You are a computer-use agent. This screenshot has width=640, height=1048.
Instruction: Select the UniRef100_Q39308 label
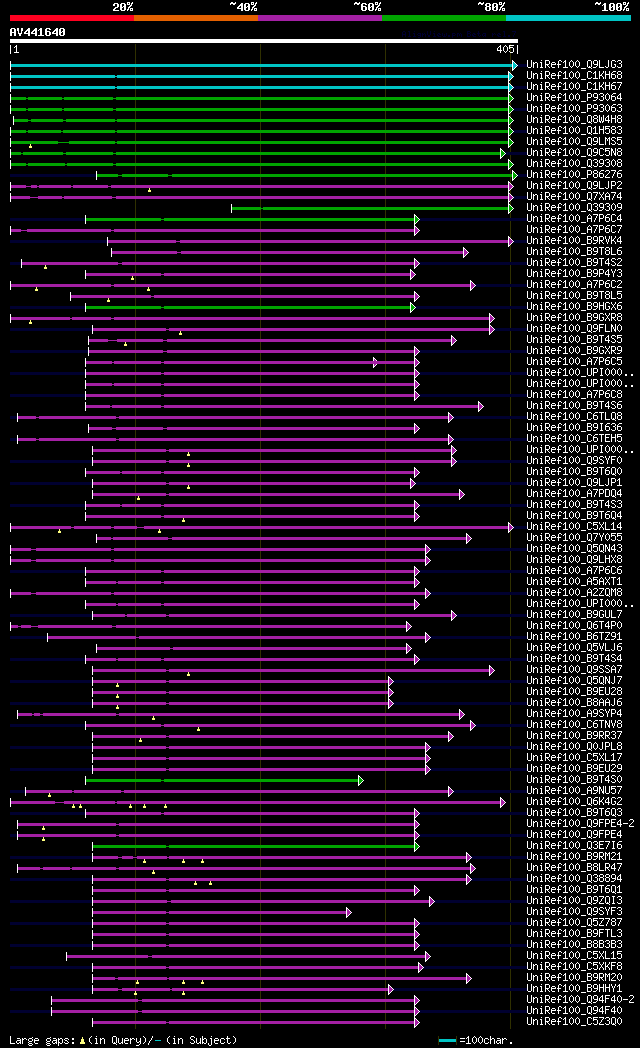[x=574, y=164]
